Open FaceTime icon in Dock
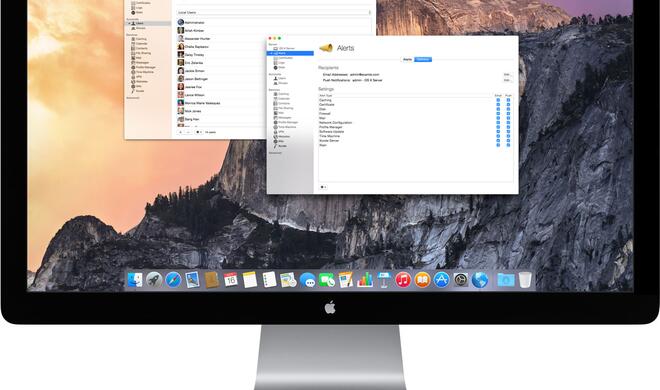 [x=327, y=280]
